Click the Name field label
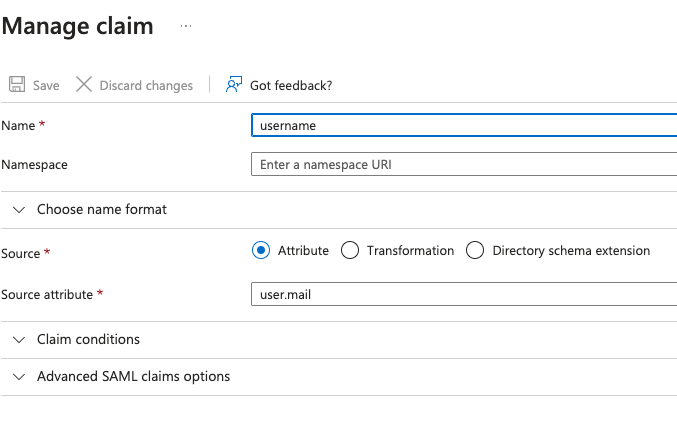 (x=18, y=126)
